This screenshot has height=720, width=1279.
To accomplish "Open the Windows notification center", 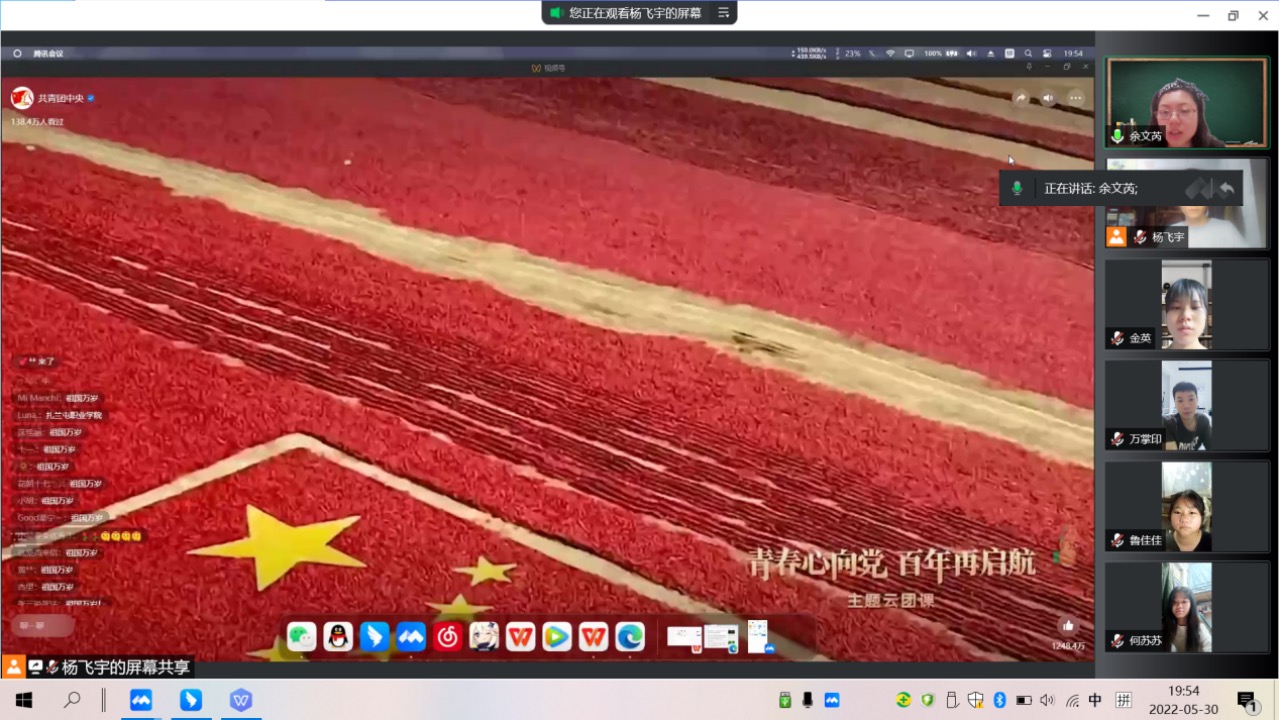I will [x=1246, y=700].
